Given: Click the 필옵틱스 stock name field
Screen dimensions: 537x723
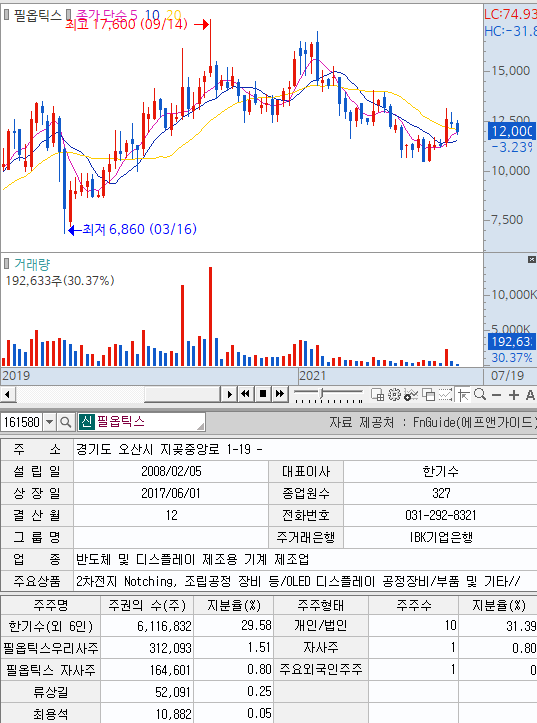Looking at the screenshot, I should (141, 422).
